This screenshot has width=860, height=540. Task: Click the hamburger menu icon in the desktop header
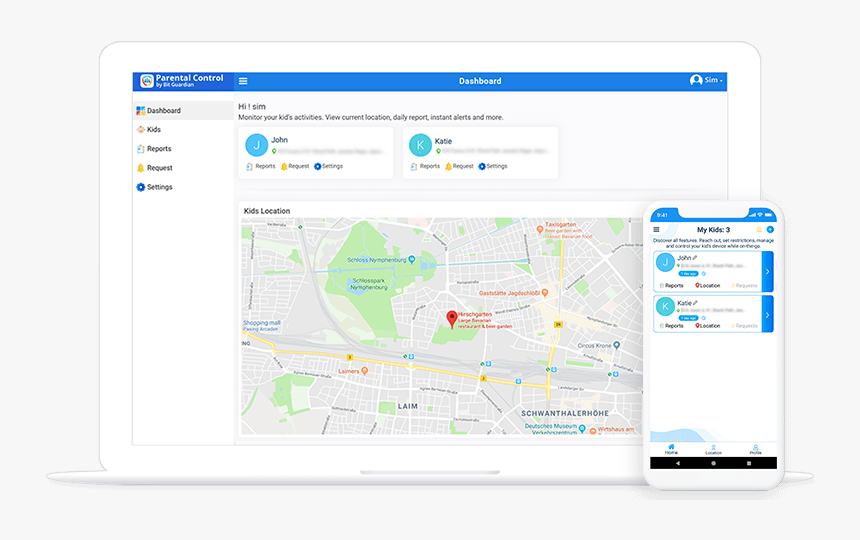click(243, 81)
